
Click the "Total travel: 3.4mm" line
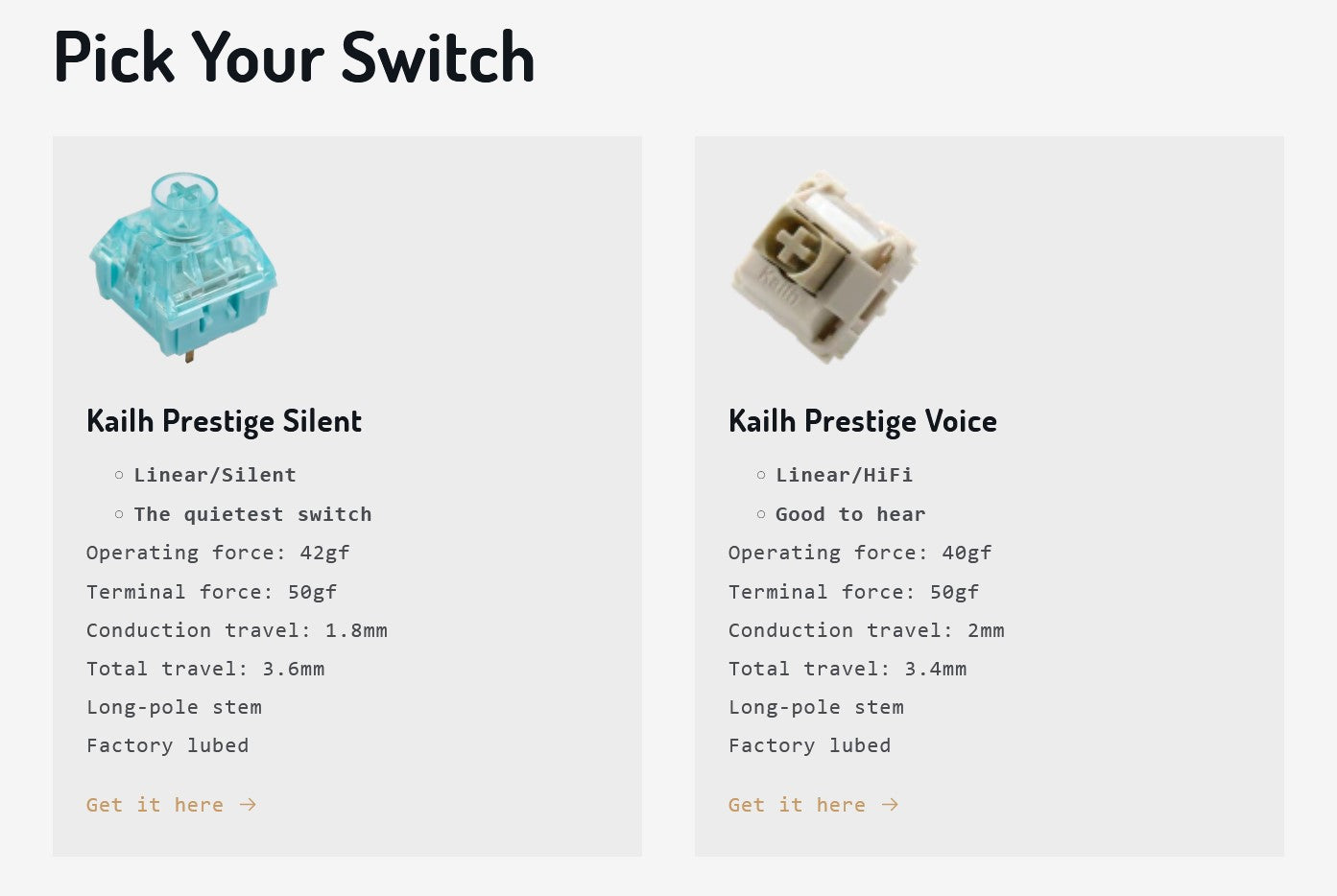(848, 669)
